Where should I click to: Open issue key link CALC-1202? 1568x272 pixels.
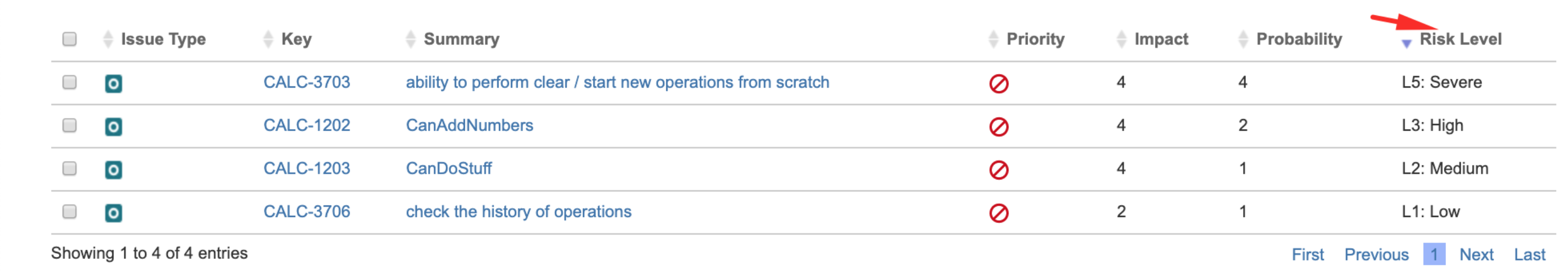pyautogui.click(x=307, y=125)
